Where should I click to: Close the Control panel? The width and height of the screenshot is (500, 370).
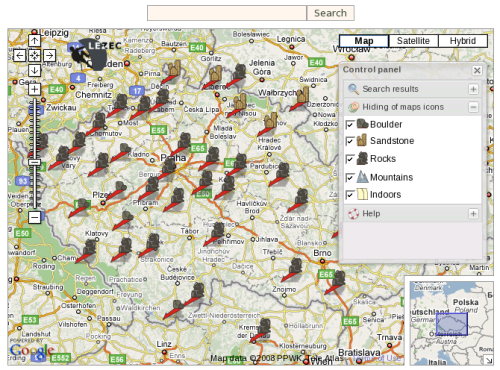pos(477,70)
